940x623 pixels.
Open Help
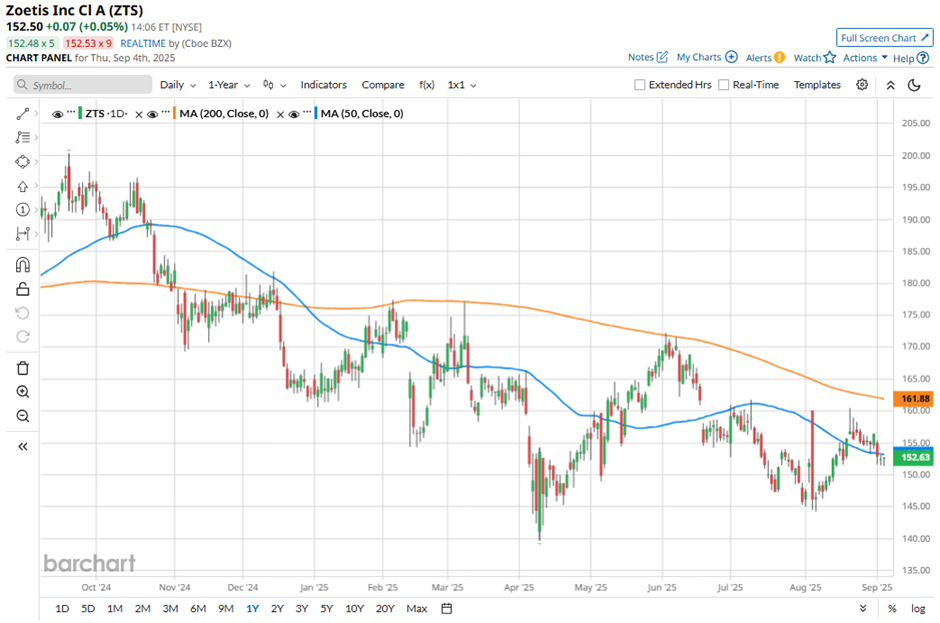coord(911,58)
